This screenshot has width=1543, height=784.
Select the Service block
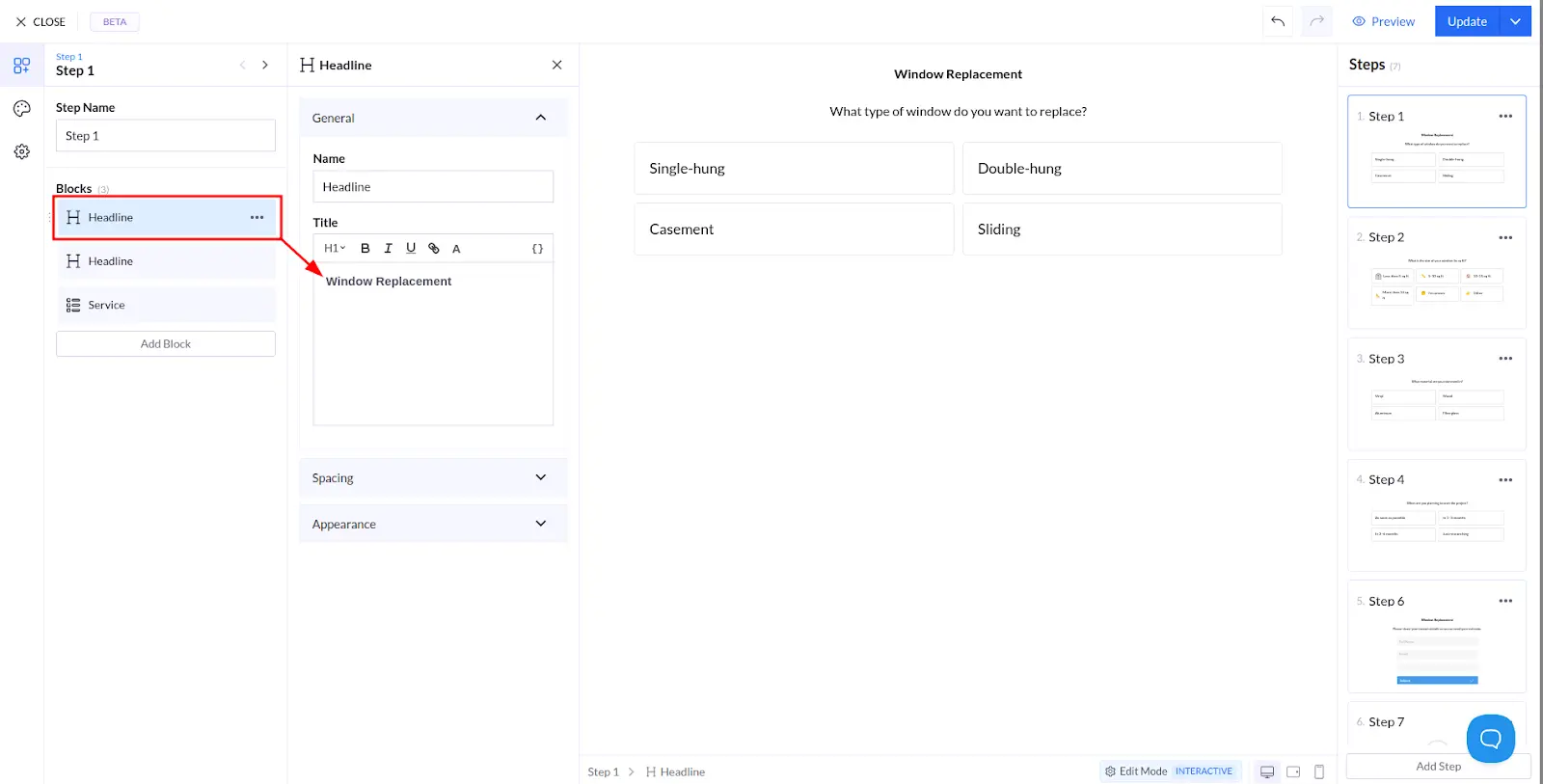[166, 306]
